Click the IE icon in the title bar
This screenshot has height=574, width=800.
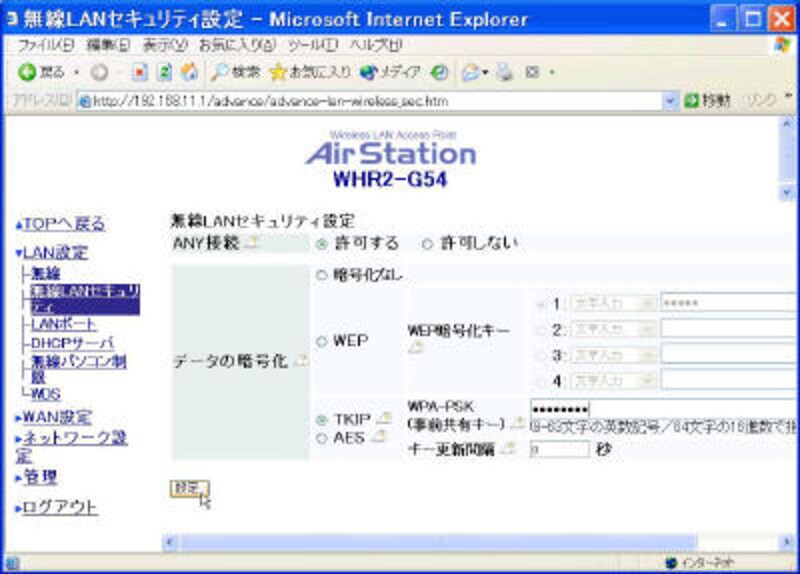pyautogui.click(x=12, y=19)
